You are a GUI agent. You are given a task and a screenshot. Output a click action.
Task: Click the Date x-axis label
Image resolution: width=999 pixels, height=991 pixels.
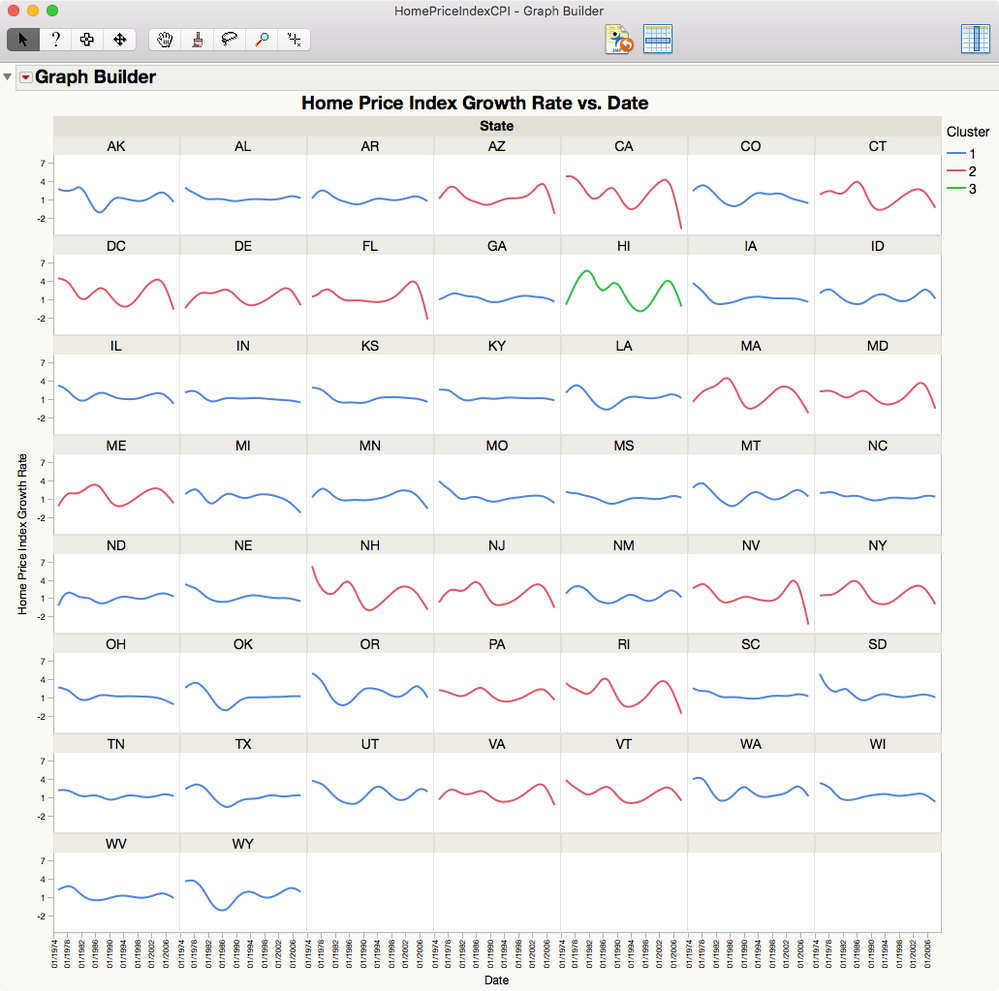[496, 980]
